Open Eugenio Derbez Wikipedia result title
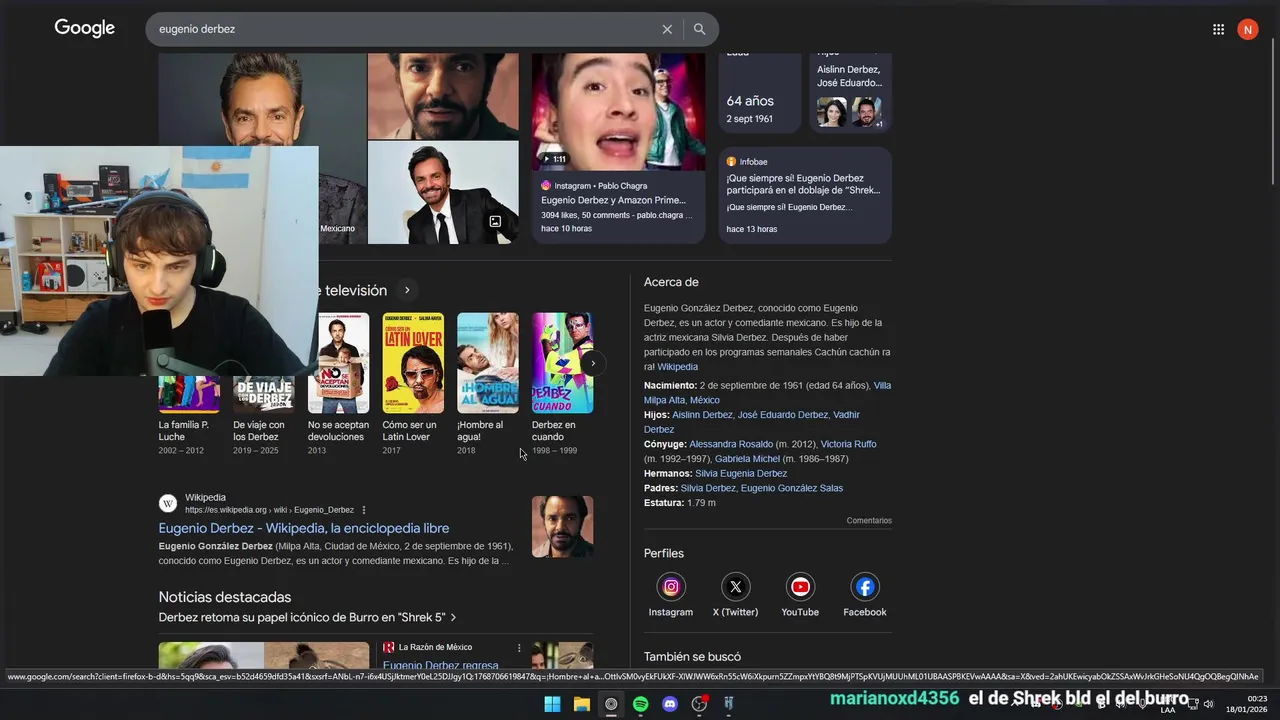 [x=304, y=528]
